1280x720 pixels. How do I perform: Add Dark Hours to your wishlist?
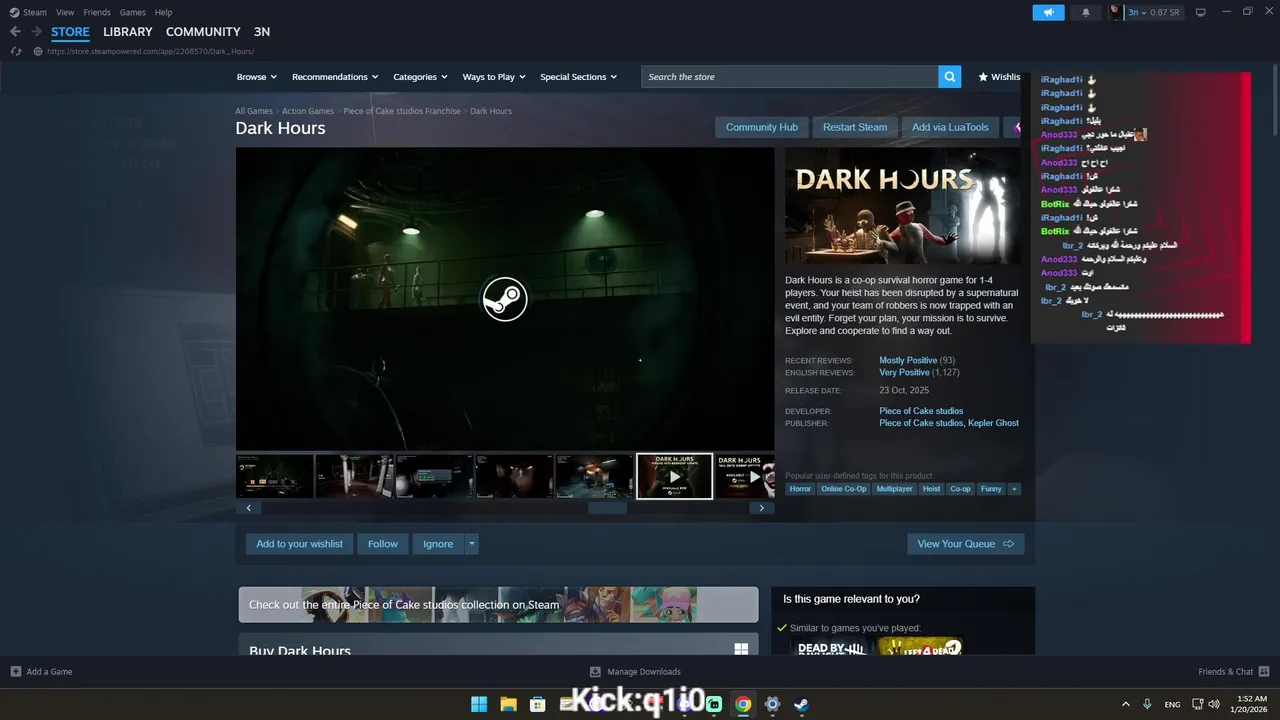(x=299, y=544)
